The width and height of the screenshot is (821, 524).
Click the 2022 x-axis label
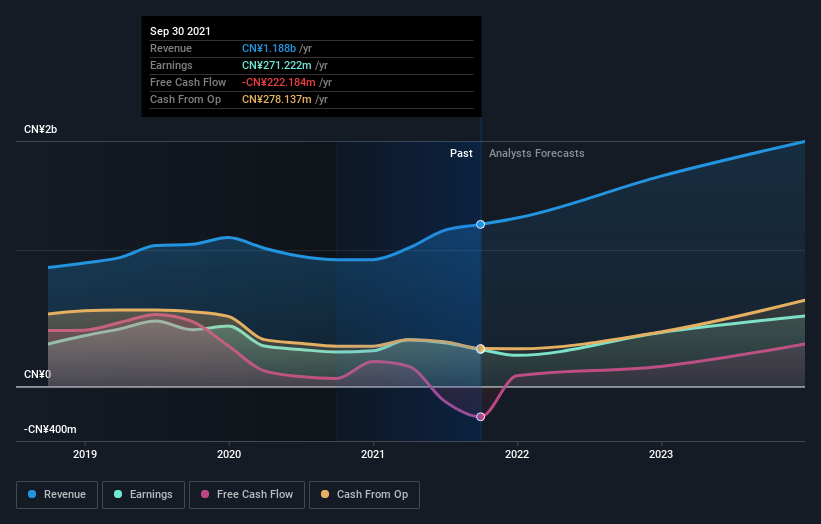tap(517, 454)
